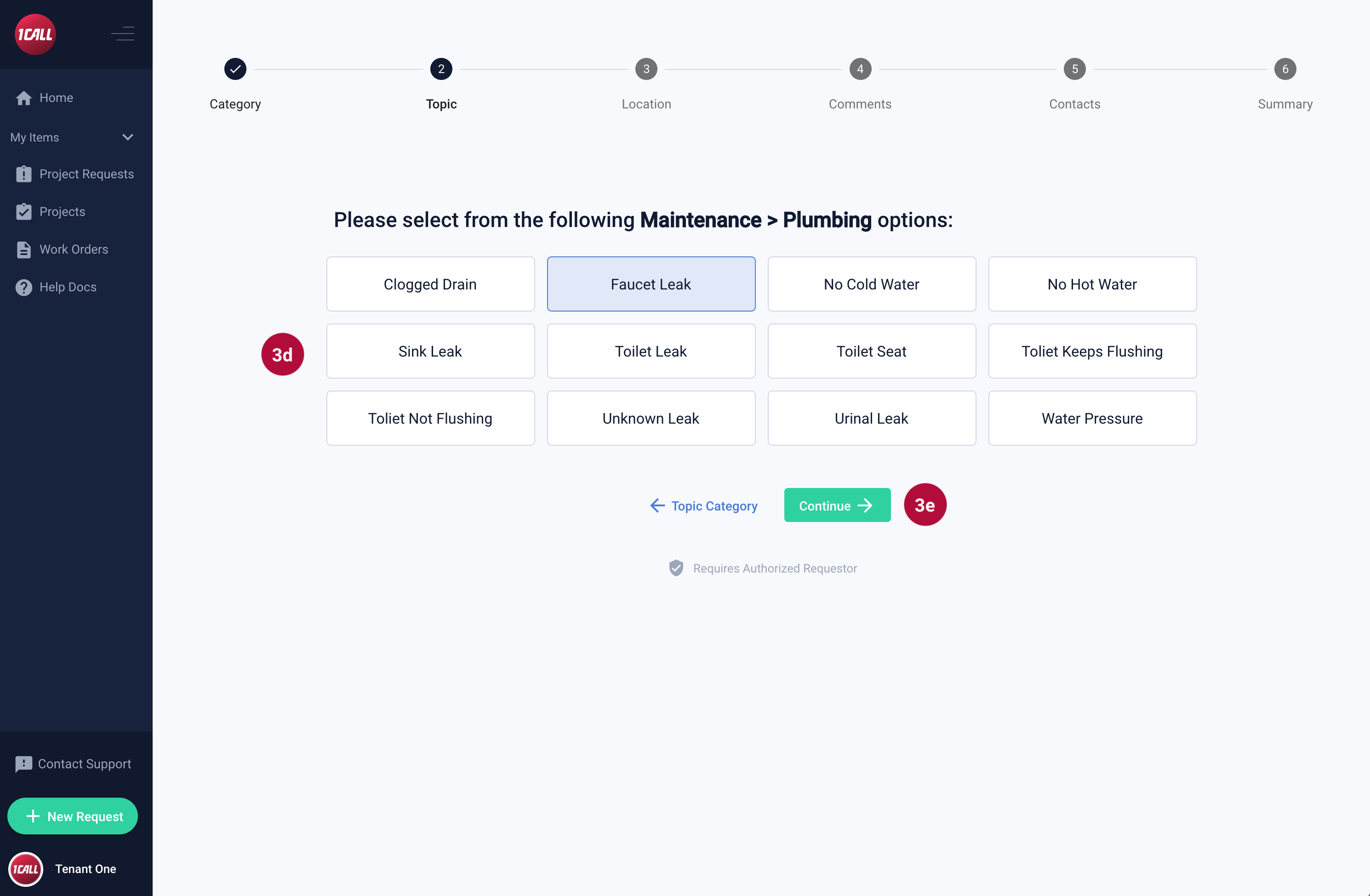The width and height of the screenshot is (1370, 896).
Task: Click the 1CALL logo in sidebar header
Action: (x=35, y=34)
